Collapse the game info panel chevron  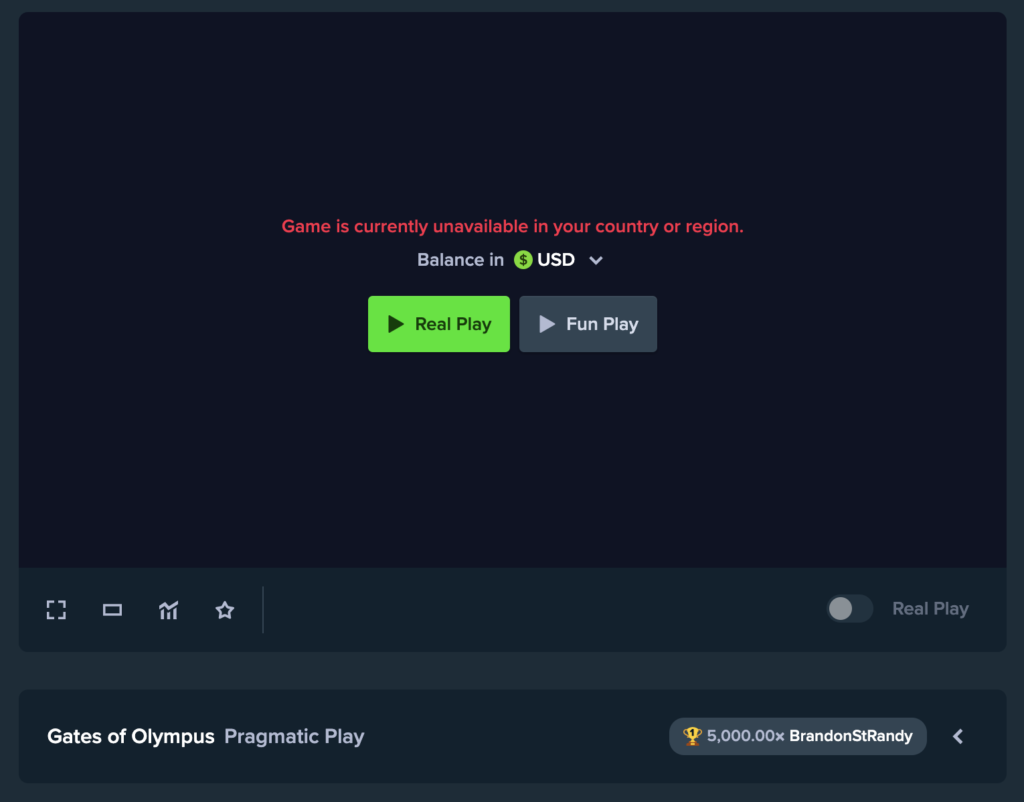click(x=957, y=737)
